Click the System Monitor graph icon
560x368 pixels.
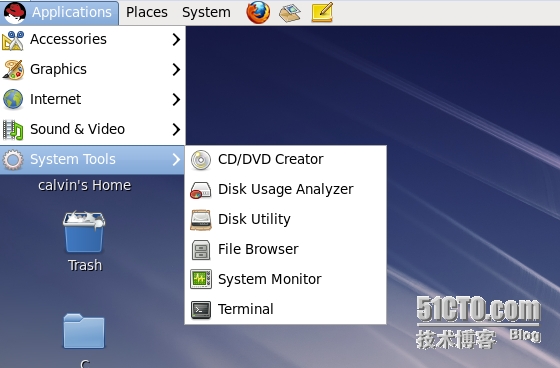[x=201, y=279]
